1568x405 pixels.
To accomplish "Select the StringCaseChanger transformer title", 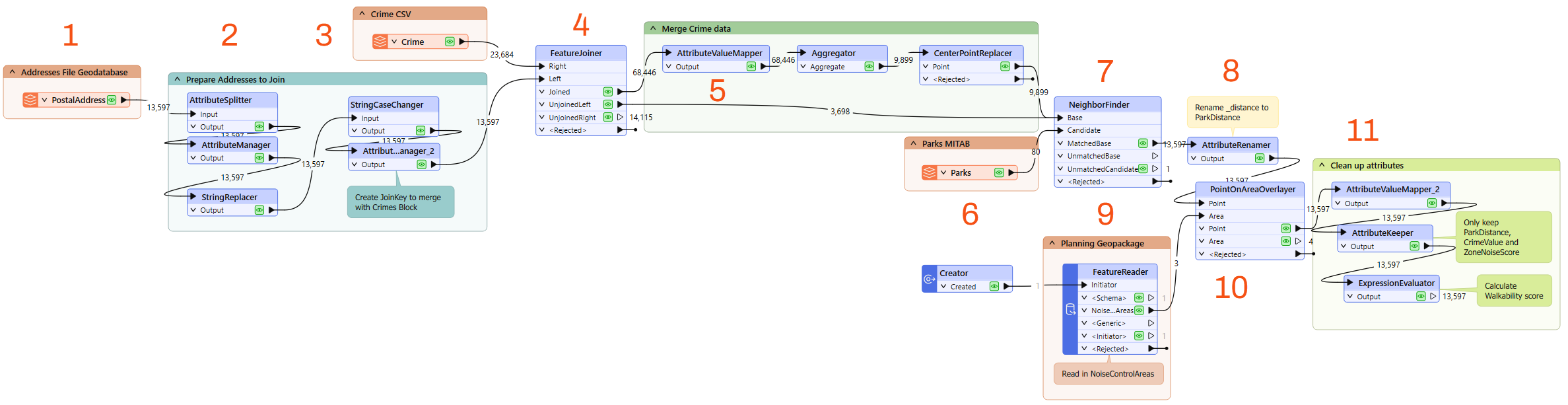I will 387,104.
